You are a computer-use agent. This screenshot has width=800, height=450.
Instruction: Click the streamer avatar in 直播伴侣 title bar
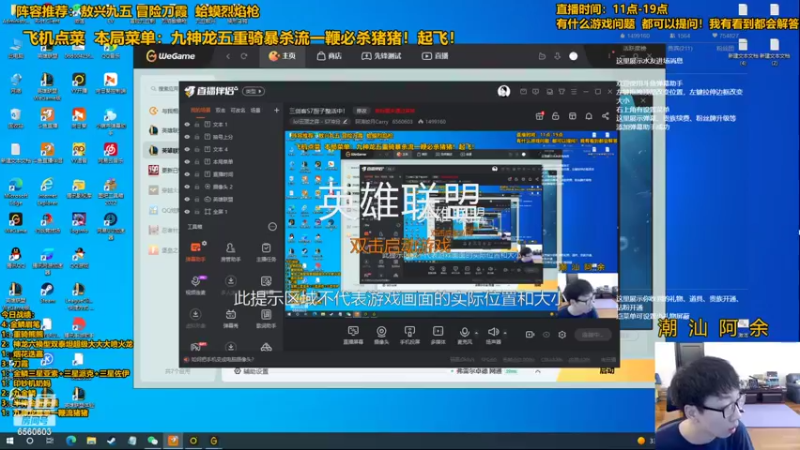(504, 91)
